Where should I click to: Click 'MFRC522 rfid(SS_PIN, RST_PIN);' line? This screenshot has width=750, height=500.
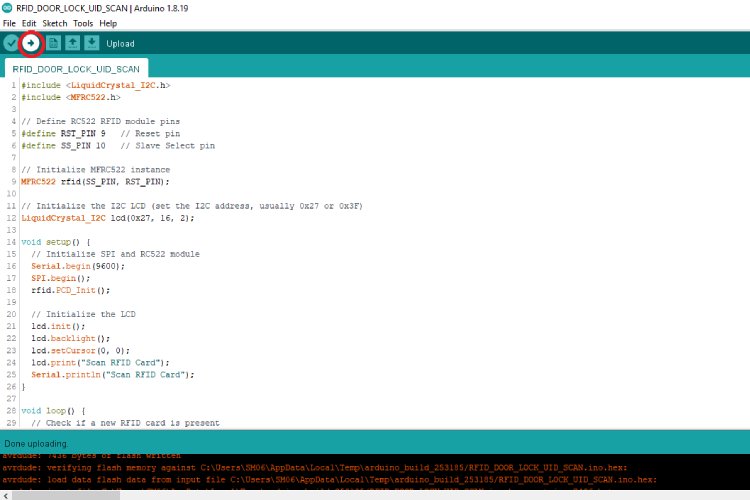[95, 182]
